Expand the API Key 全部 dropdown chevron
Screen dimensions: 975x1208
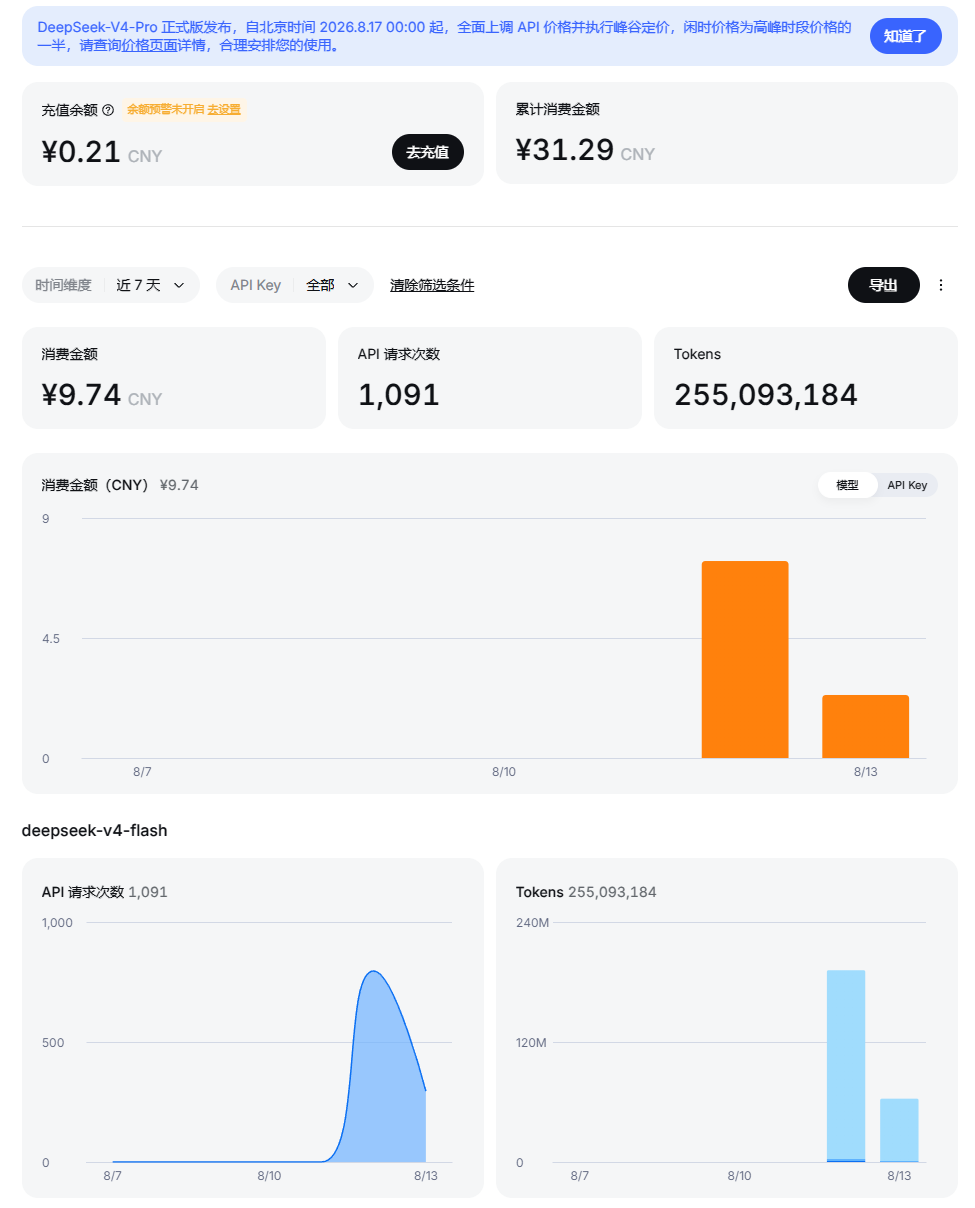(x=353, y=285)
